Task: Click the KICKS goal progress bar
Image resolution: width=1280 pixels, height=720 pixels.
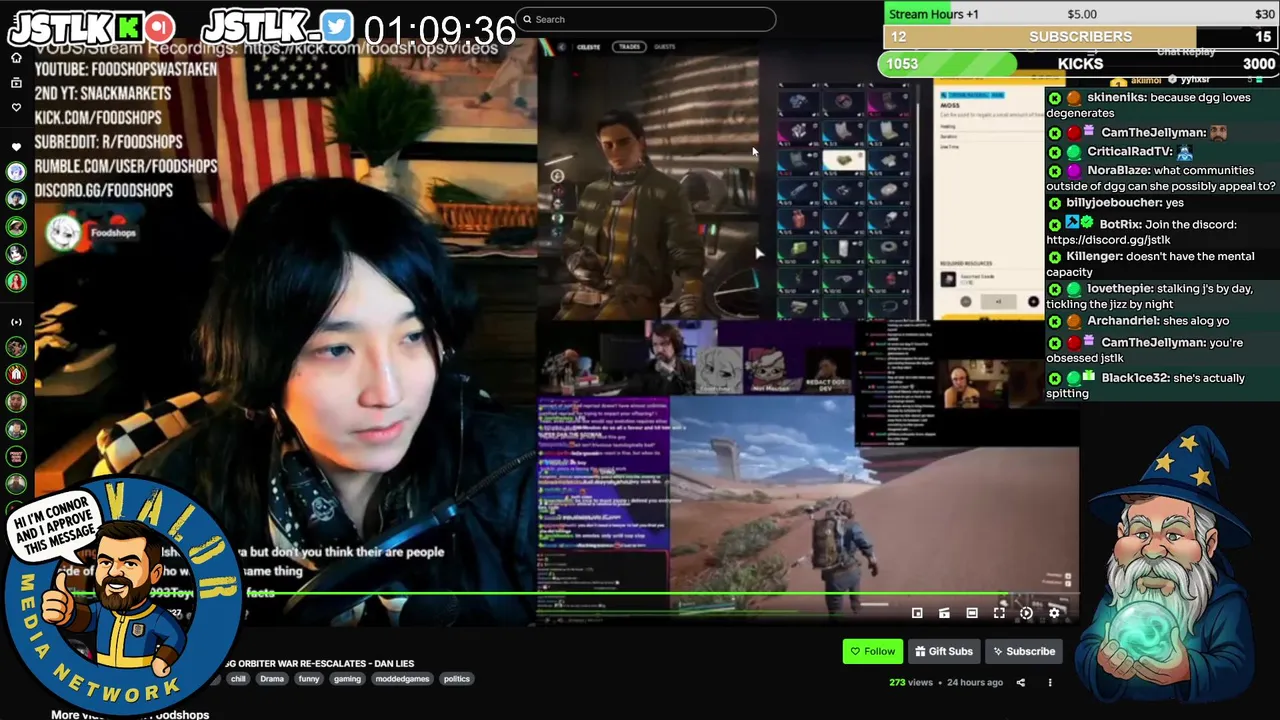Action: 1079,63
